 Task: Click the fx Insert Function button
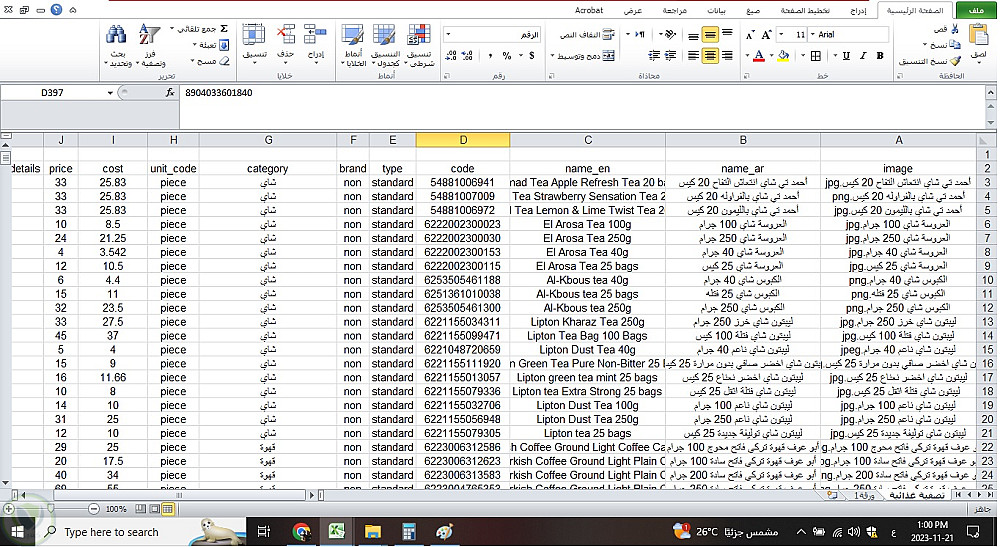click(x=170, y=92)
